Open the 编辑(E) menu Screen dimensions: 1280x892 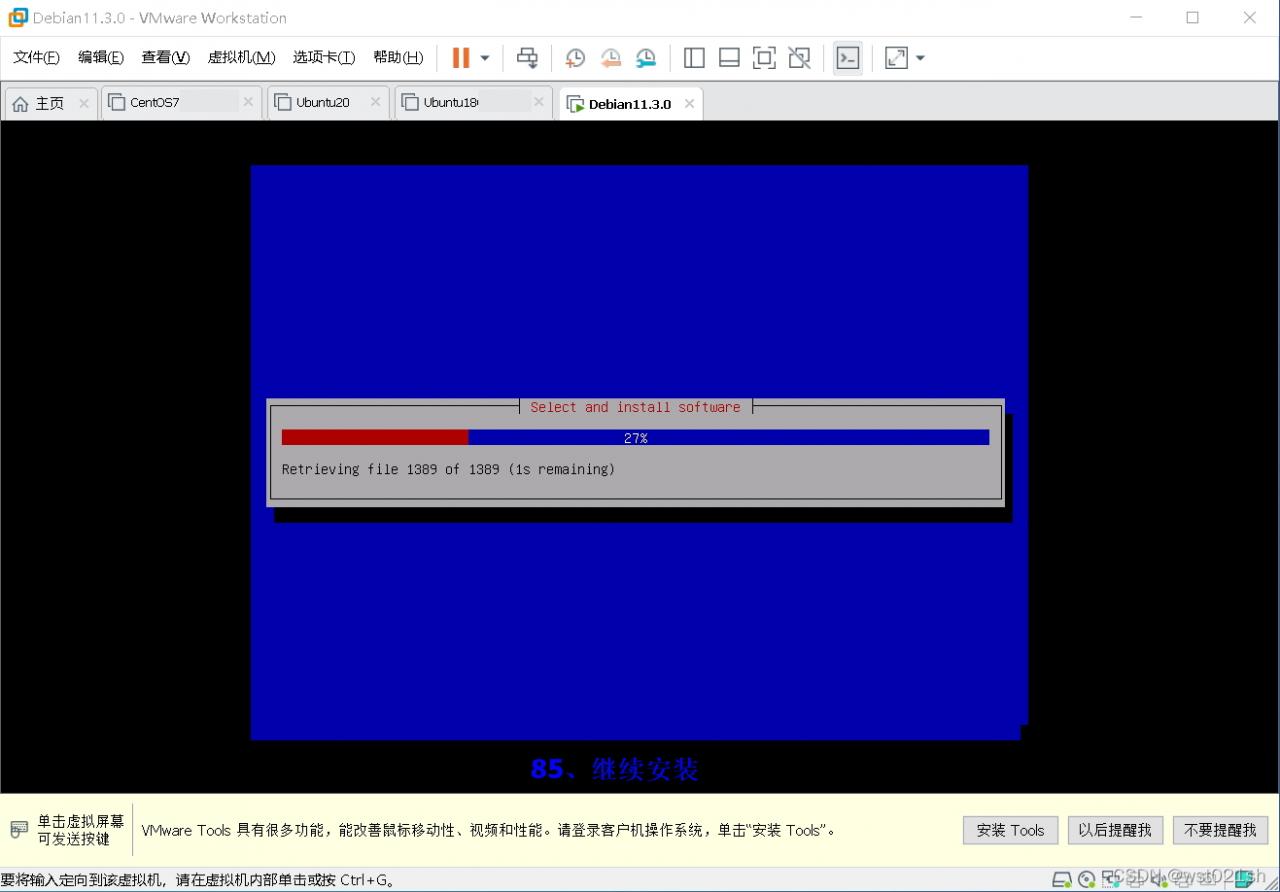tap(101, 57)
